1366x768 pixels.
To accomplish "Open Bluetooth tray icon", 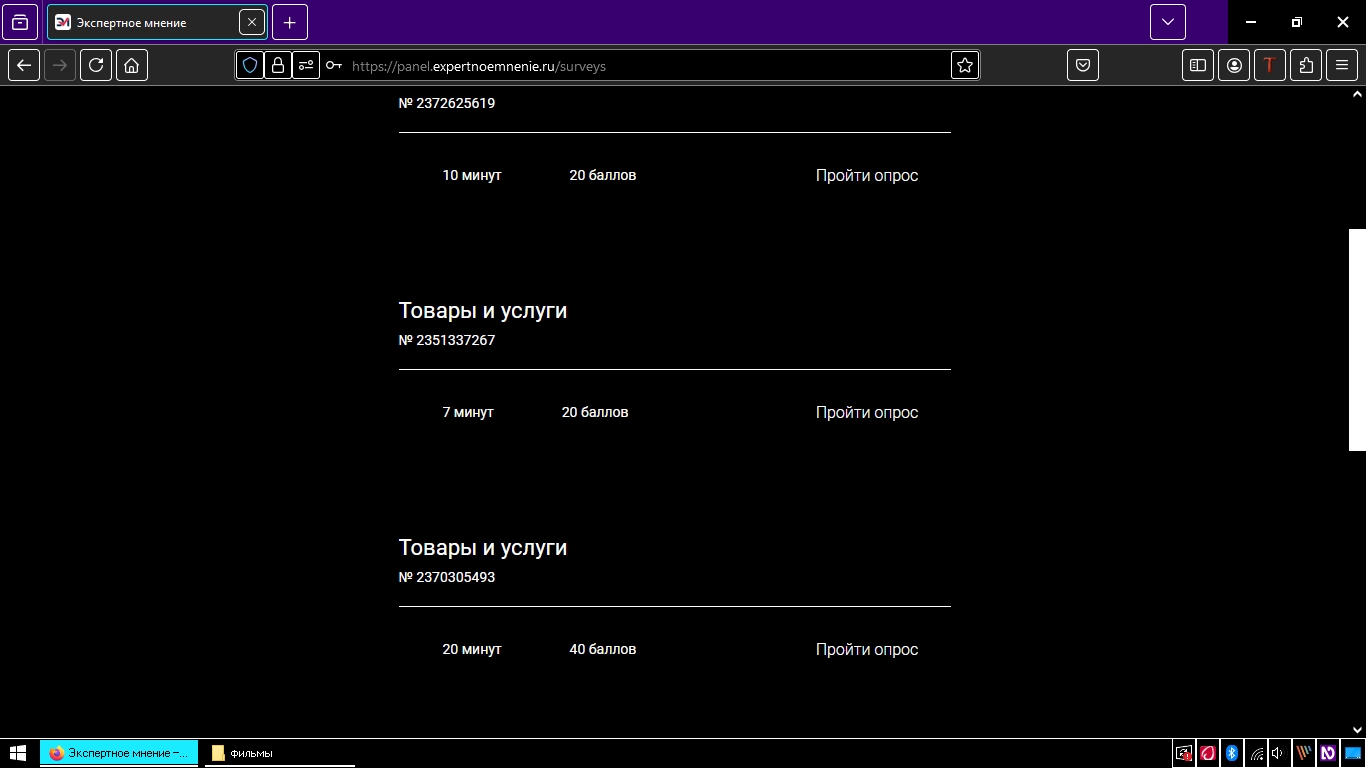I will click(1232, 753).
